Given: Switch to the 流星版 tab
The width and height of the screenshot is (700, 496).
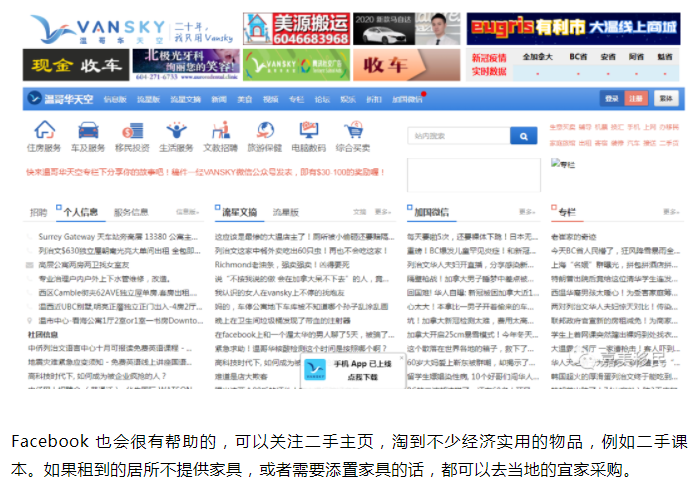Looking at the screenshot, I should coord(285,212).
